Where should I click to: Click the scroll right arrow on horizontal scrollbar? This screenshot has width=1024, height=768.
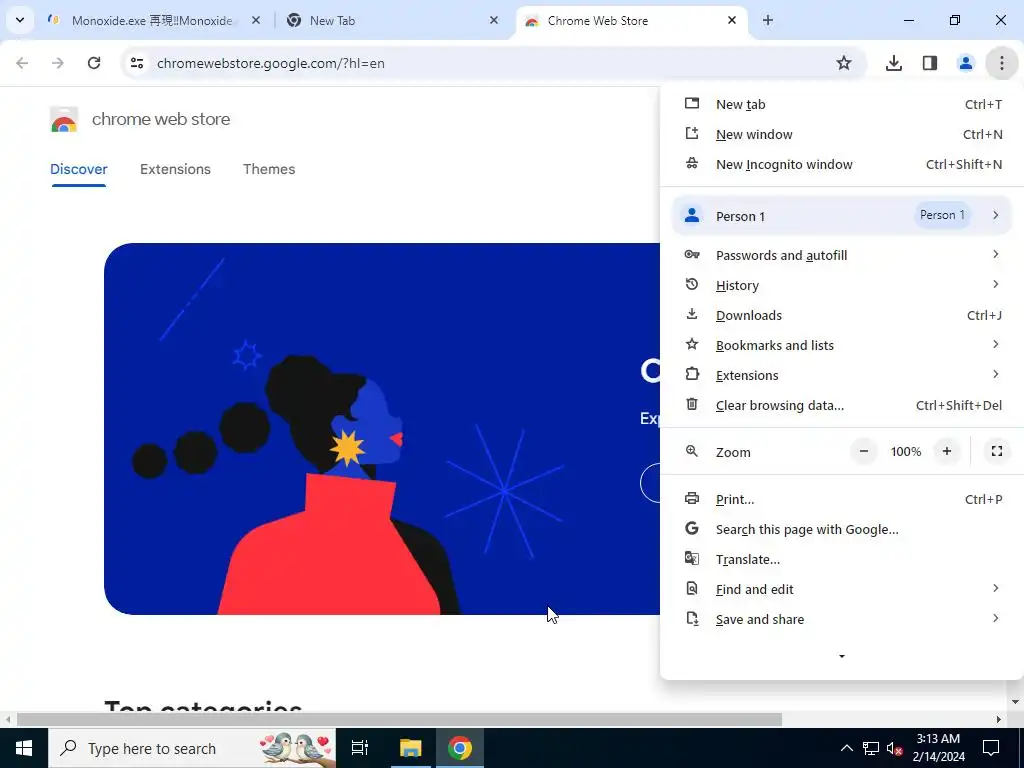[x=999, y=720]
